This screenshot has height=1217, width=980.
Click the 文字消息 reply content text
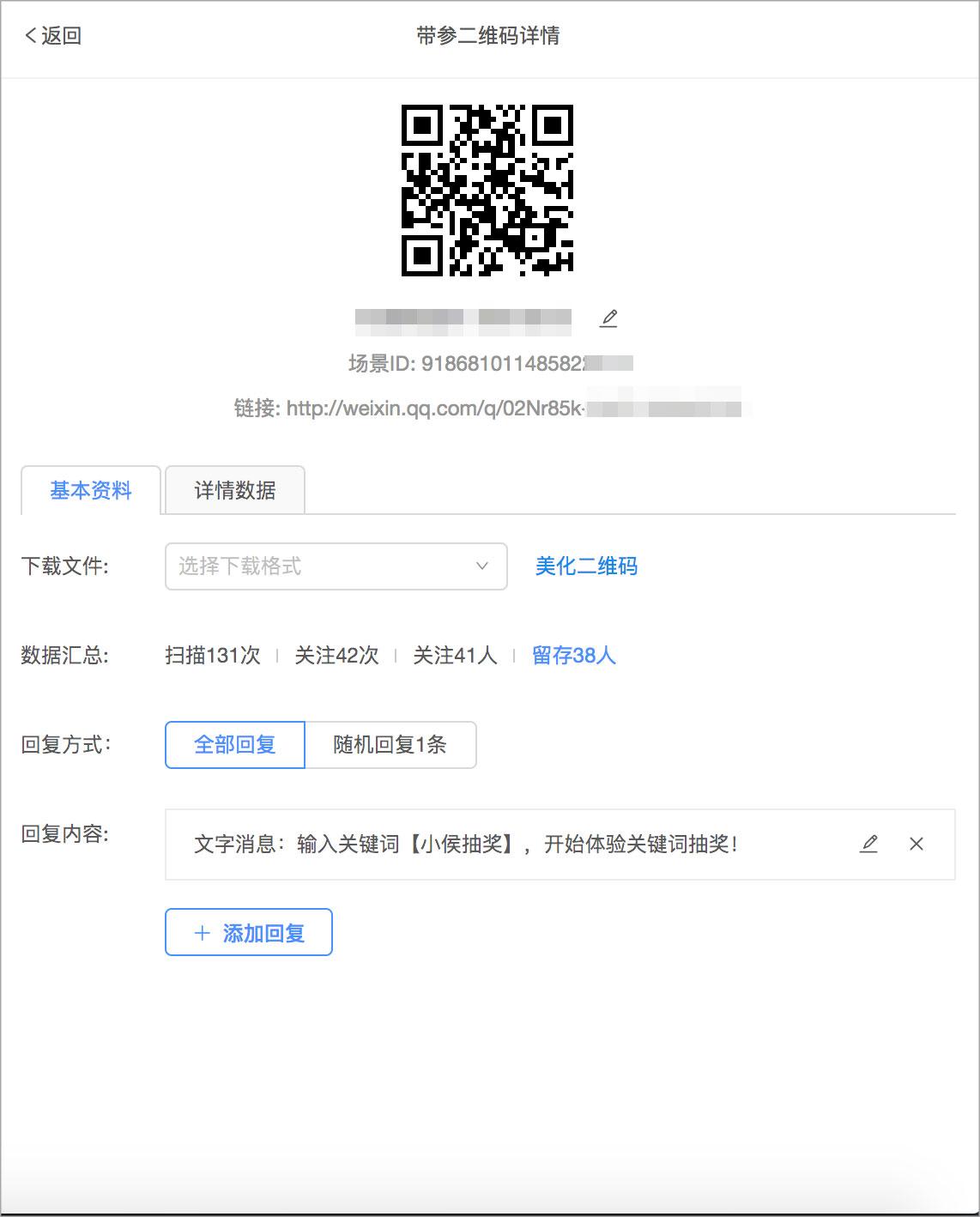coord(467,845)
